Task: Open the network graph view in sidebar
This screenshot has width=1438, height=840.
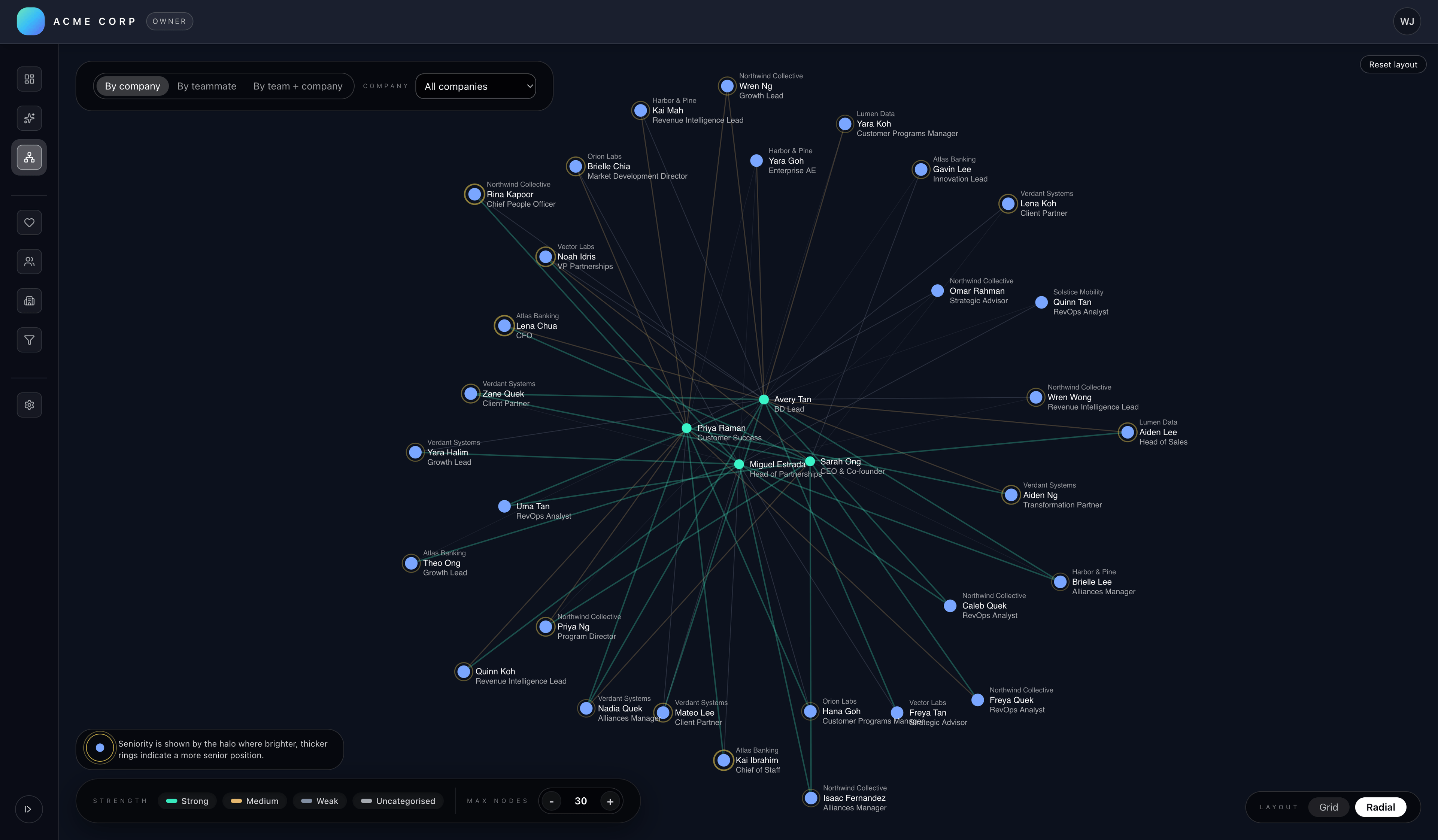Action: [x=29, y=157]
